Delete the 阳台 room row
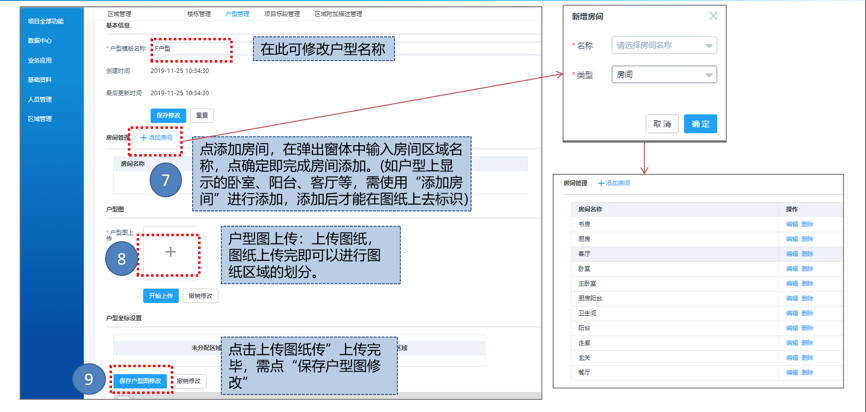Screen dimensions: 866x412 [x=807, y=328]
